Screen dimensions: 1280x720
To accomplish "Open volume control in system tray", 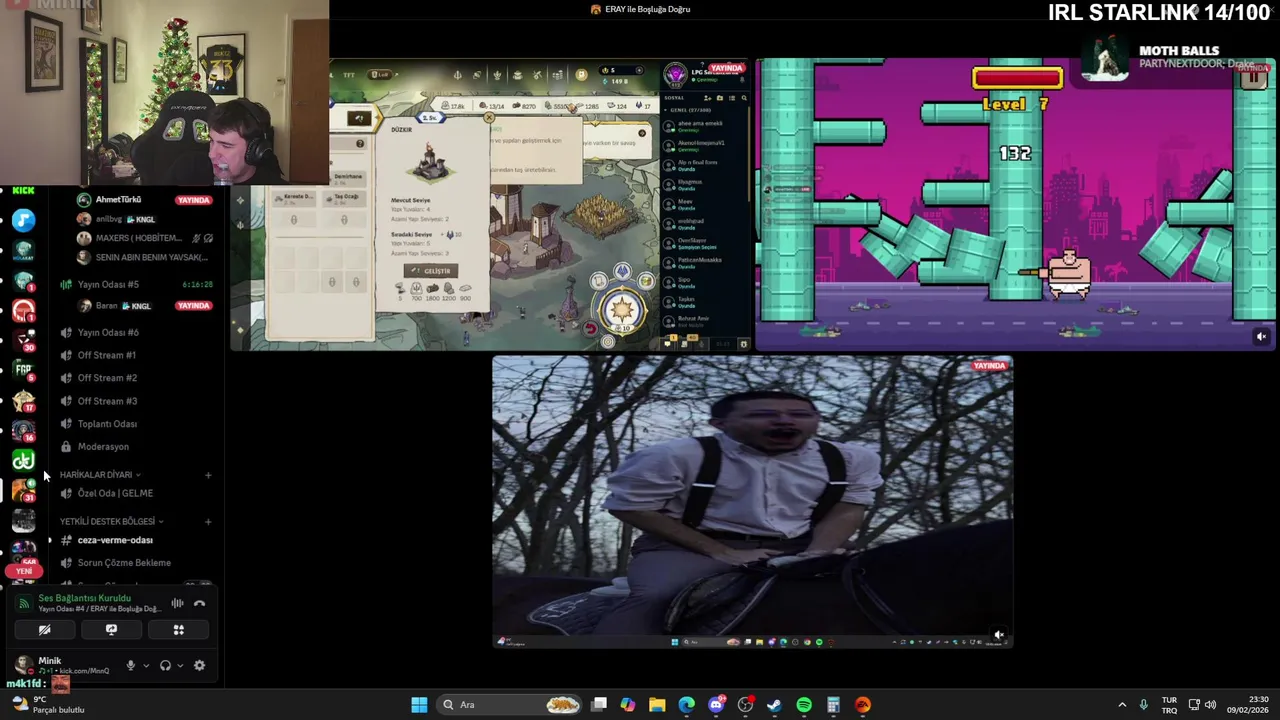I will 1211,705.
